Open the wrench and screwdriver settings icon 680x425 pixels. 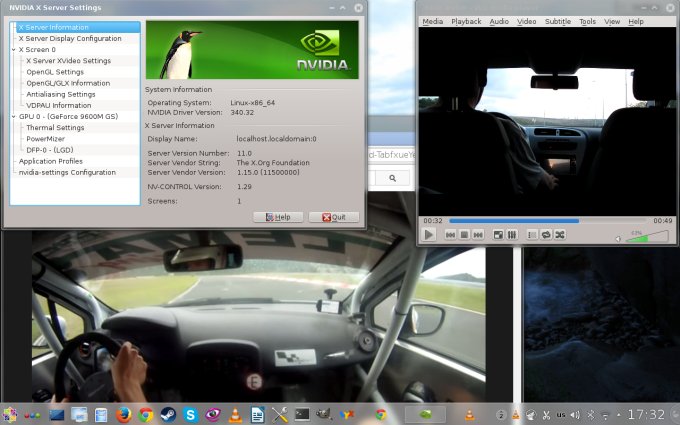pyautogui.click(x=280, y=415)
